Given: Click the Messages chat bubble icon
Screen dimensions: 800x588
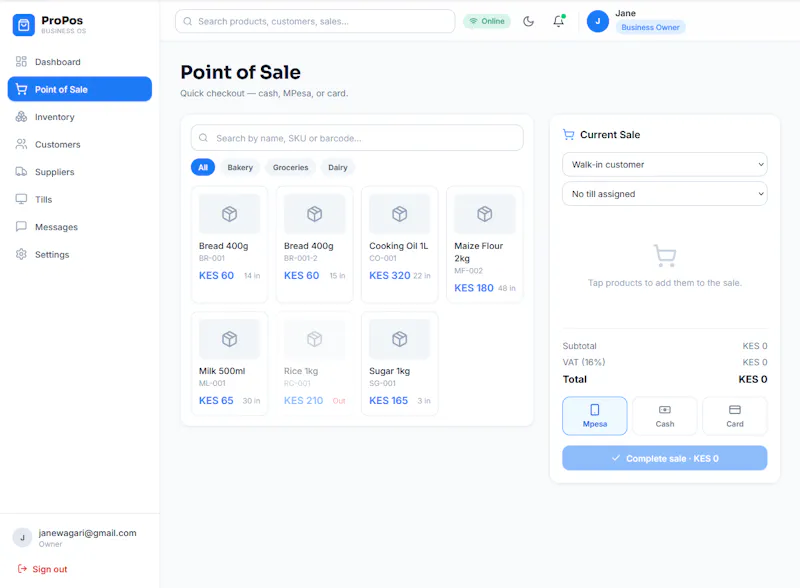Looking at the screenshot, I should (21, 227).
